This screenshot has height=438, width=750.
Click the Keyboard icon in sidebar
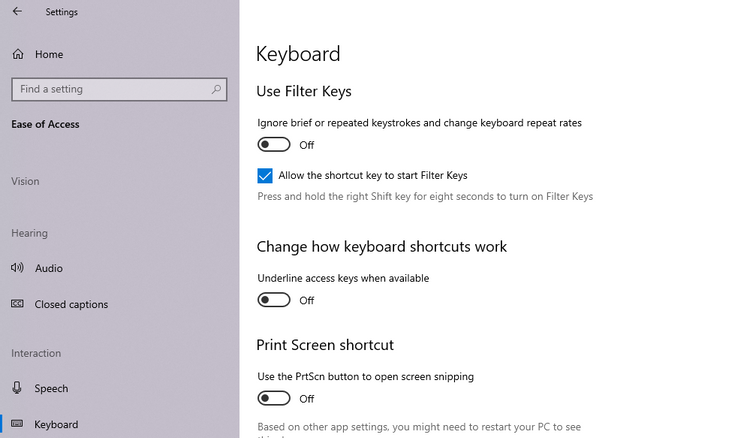18,424
